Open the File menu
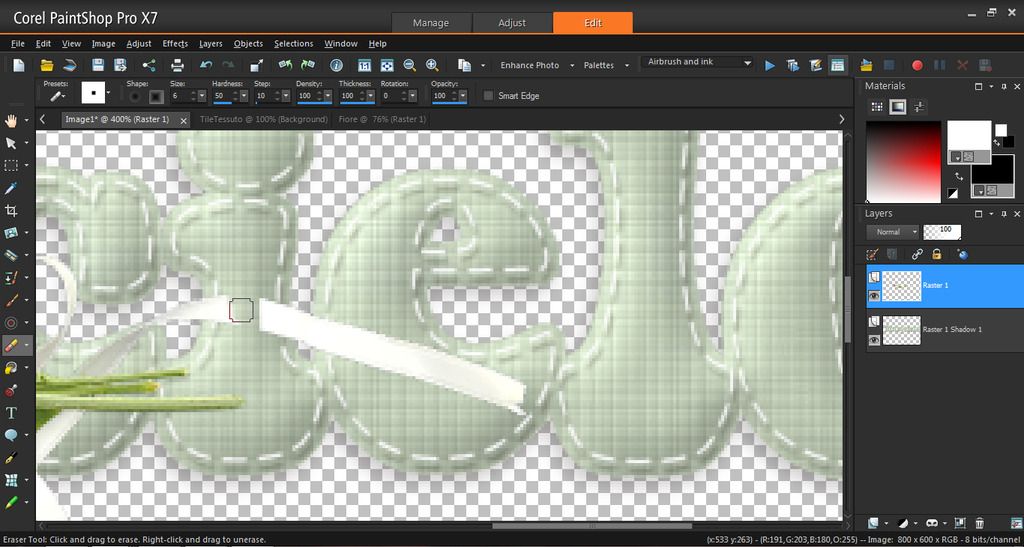Viewport: 1024px width, 547px height. tap(18, 44)
